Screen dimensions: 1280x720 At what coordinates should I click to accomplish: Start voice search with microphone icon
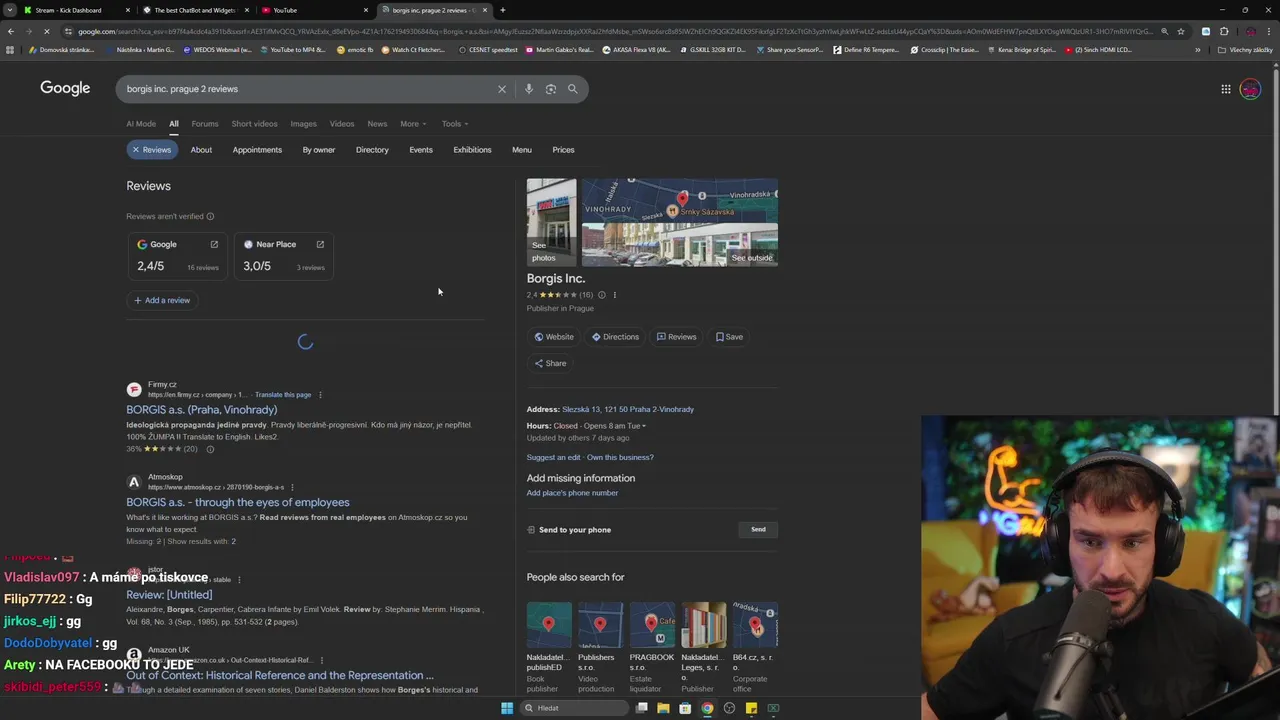pos(529,89)
